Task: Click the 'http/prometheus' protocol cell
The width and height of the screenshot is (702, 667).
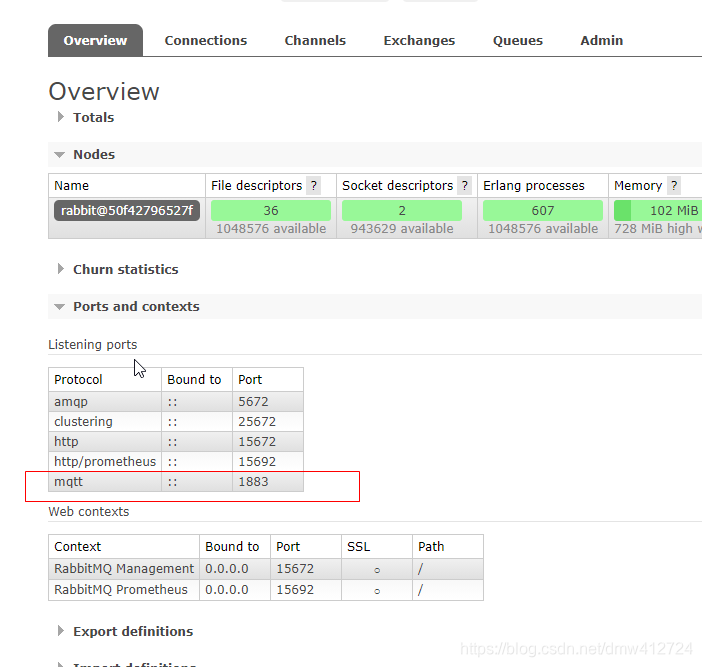Action: click(105, 462)
